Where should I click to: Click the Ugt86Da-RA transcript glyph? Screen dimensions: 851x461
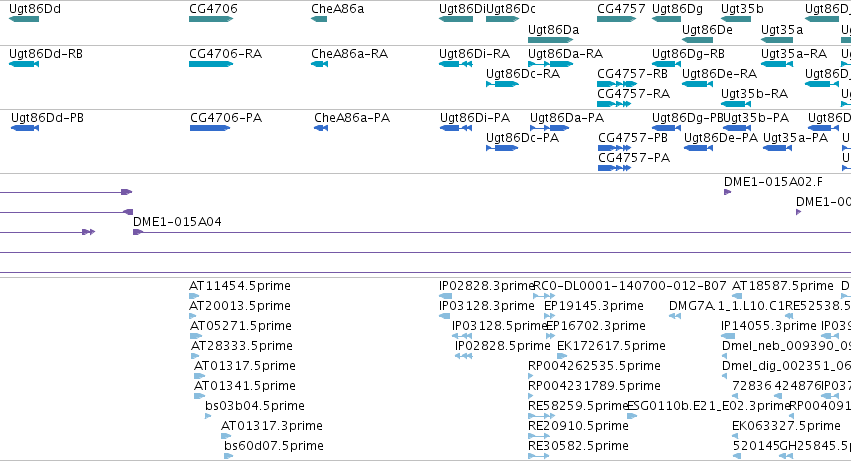point(551,64)
